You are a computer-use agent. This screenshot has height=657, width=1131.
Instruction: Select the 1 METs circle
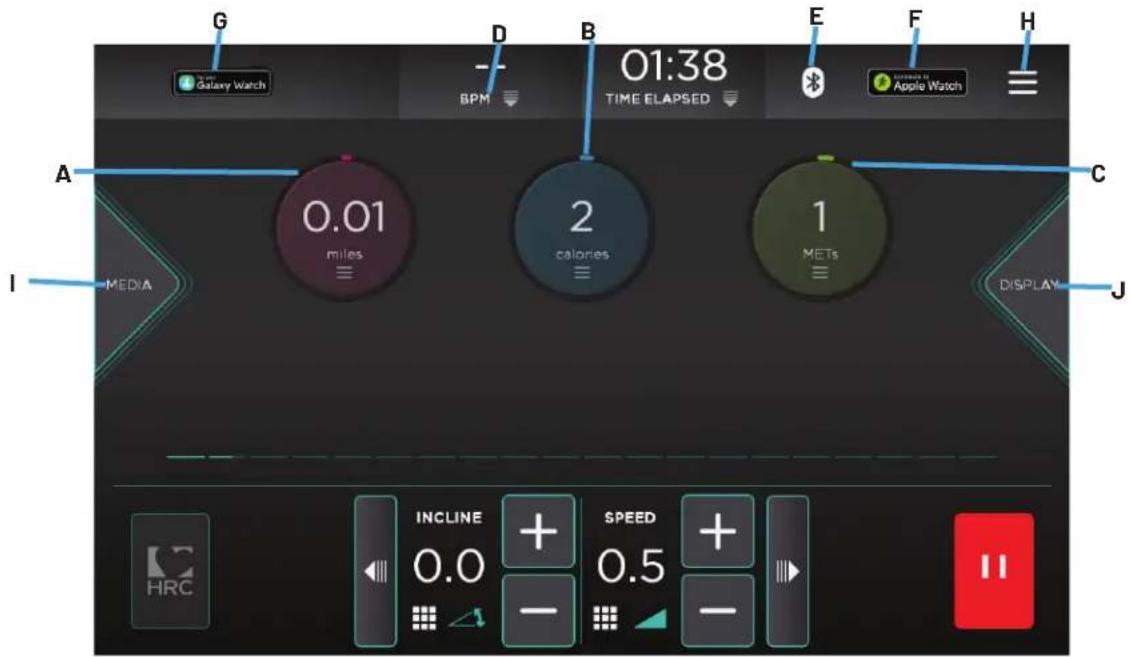tap(820, 227)
